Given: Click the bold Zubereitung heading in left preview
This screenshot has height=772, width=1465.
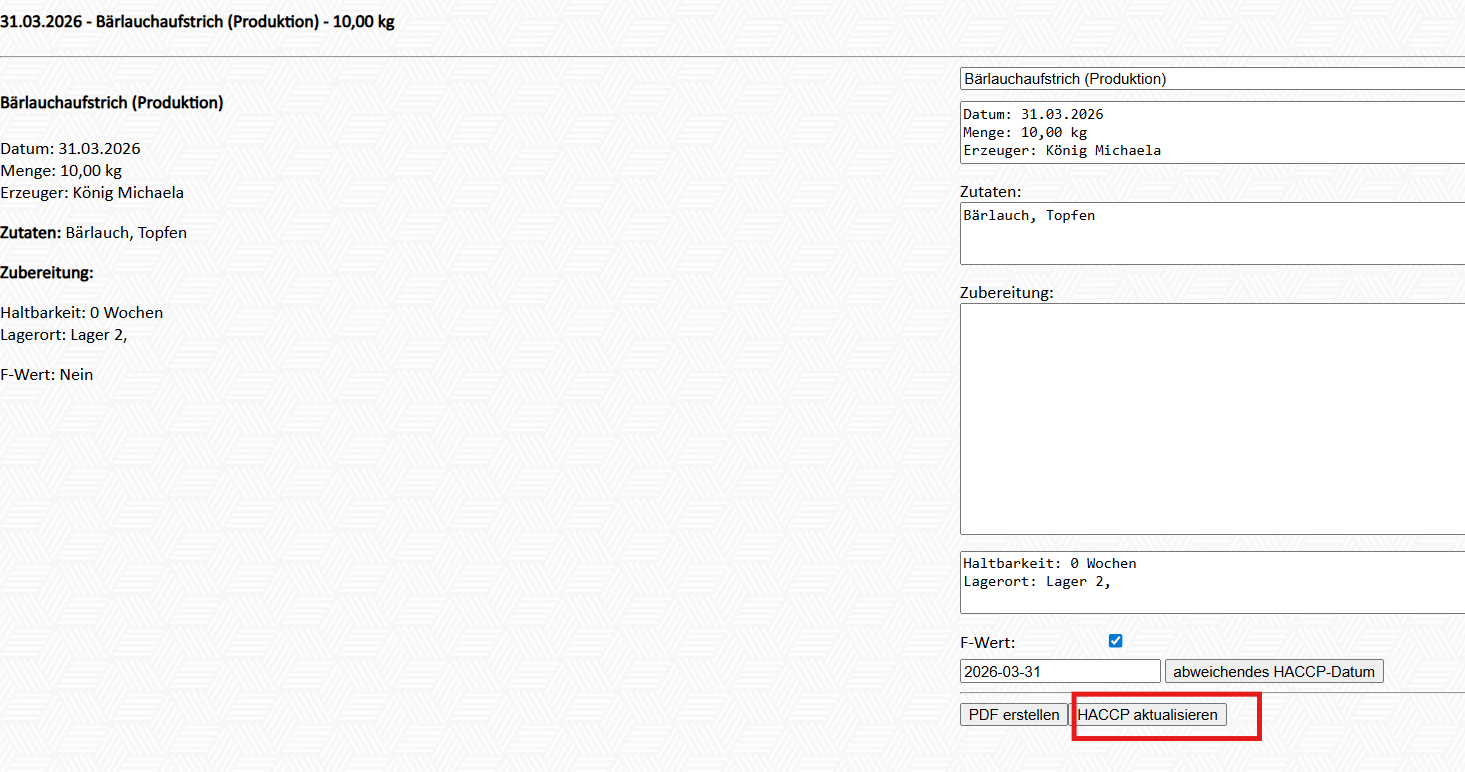Looking at the screenshot, I should pyautogui.click(x=47, y=273).
